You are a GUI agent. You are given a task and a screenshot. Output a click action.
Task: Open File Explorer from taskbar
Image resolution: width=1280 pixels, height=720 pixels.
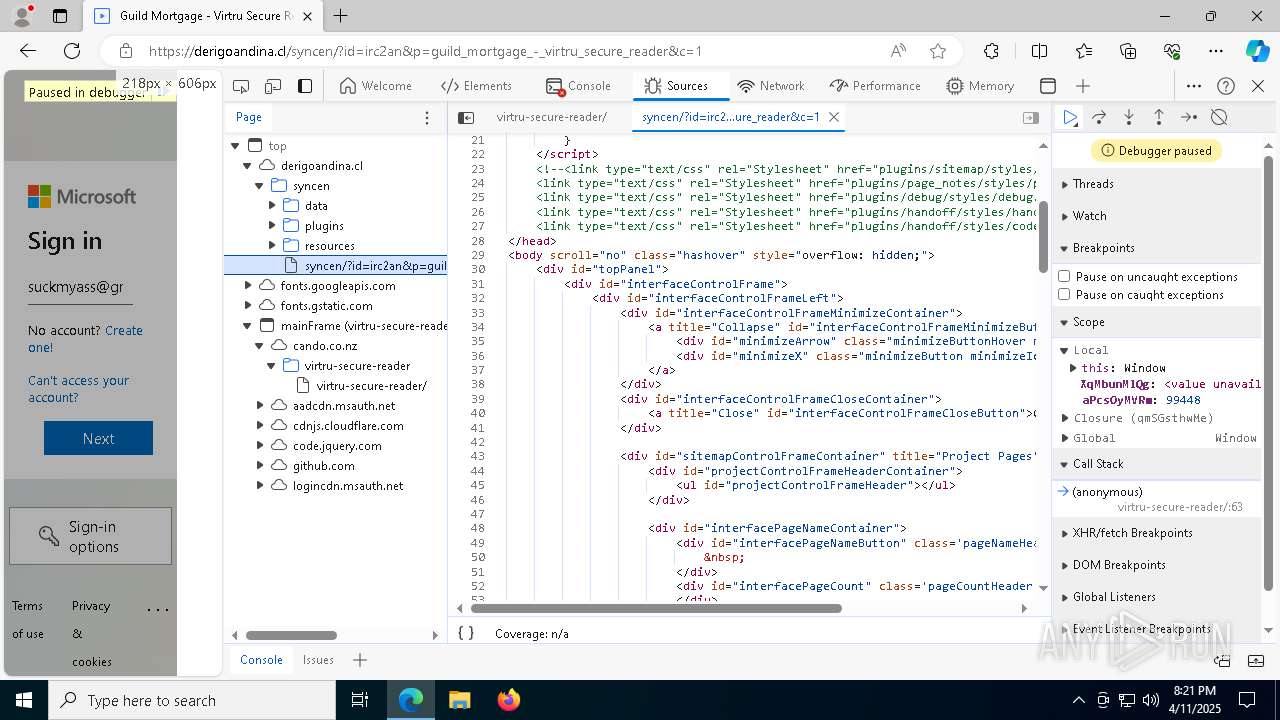pyautogui.click(x=459, y=700)
